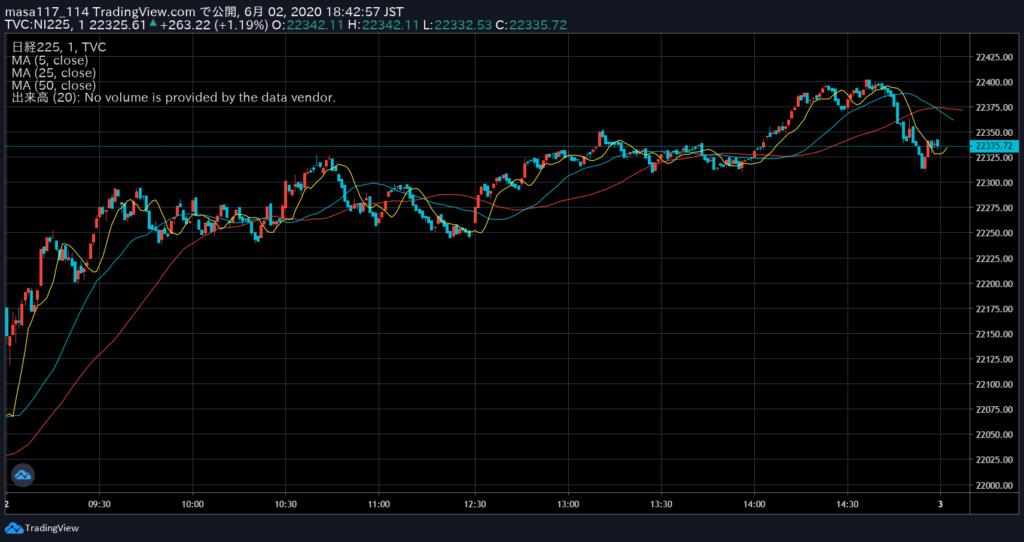Click the H:22342.11 high value
1024x542 pixels.
[x=382, y=25]
